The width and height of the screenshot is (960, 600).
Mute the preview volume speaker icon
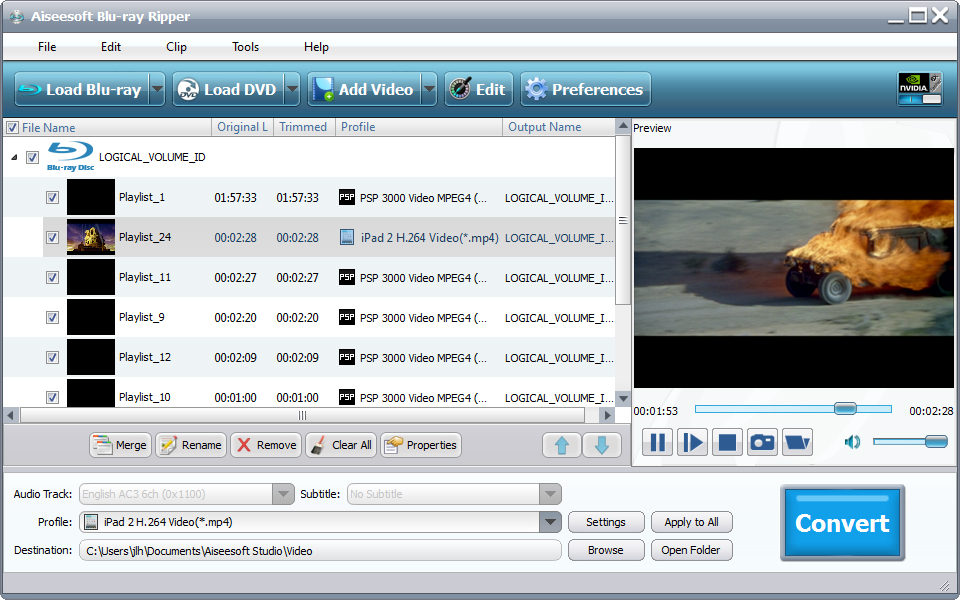tap(852, 442)
